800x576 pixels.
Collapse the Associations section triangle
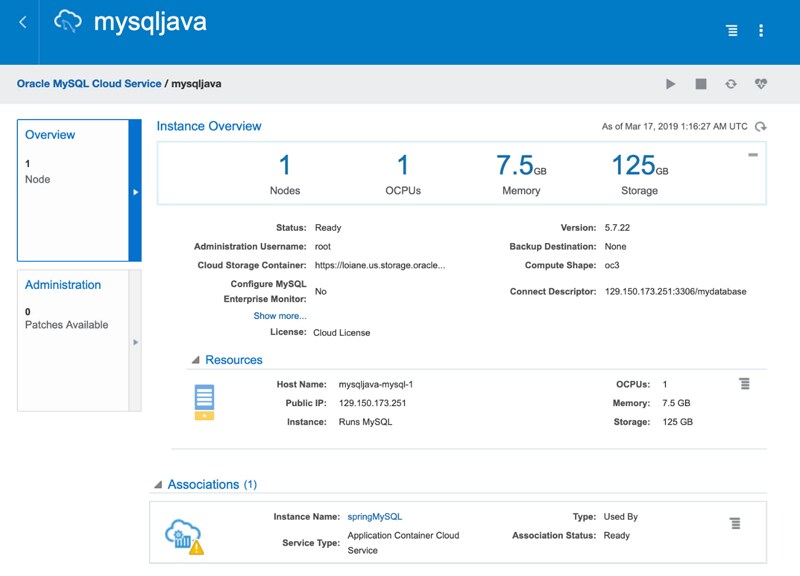point(158,485)
